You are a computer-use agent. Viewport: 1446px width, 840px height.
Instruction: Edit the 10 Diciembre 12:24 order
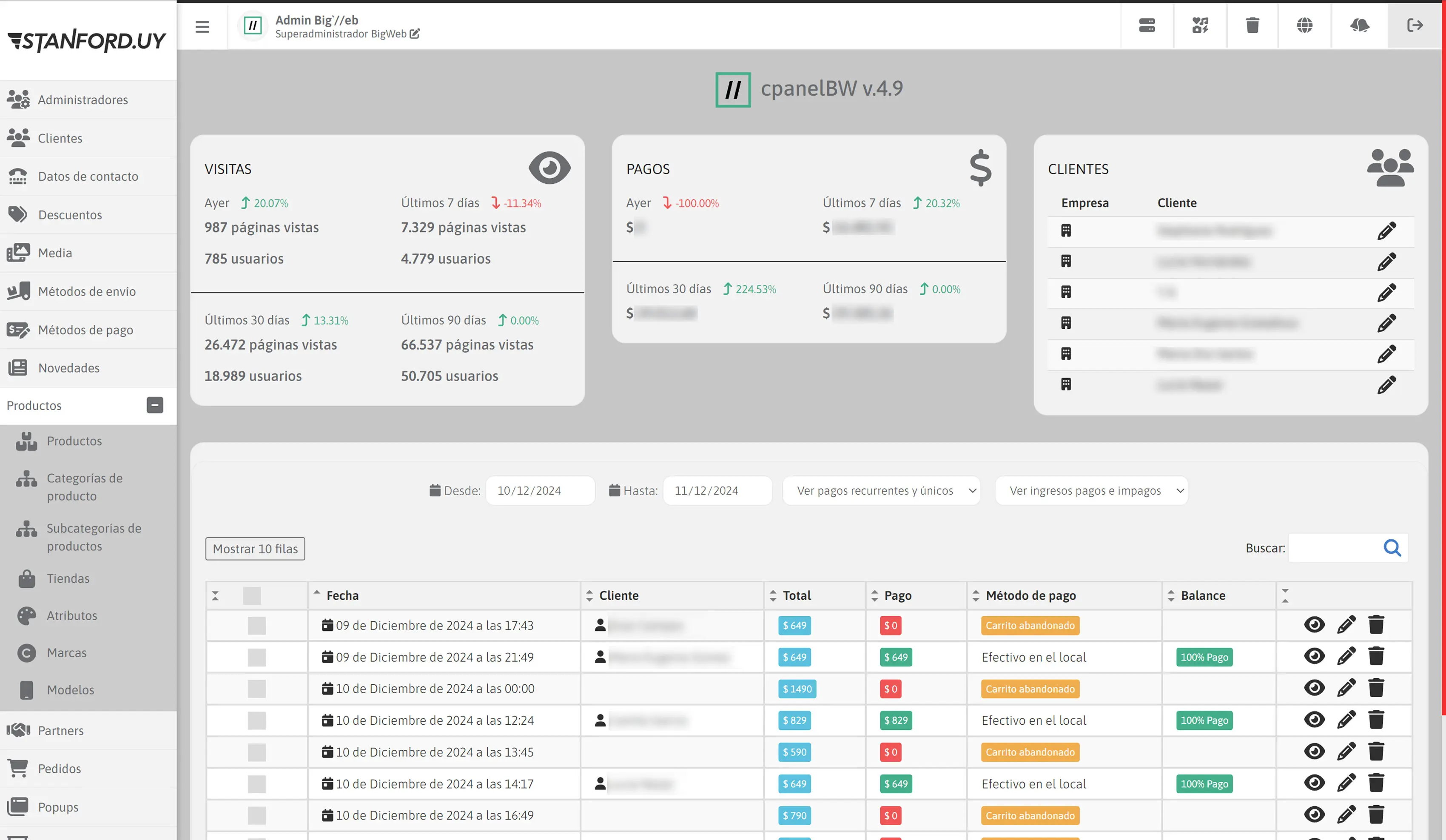click(x=1346, y=720)
